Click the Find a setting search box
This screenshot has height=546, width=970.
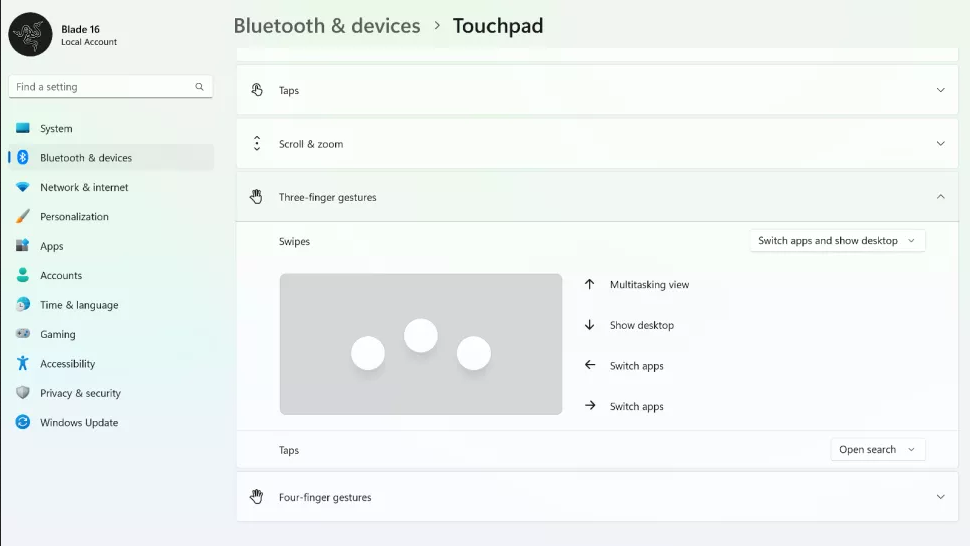(x=100, y=87)
